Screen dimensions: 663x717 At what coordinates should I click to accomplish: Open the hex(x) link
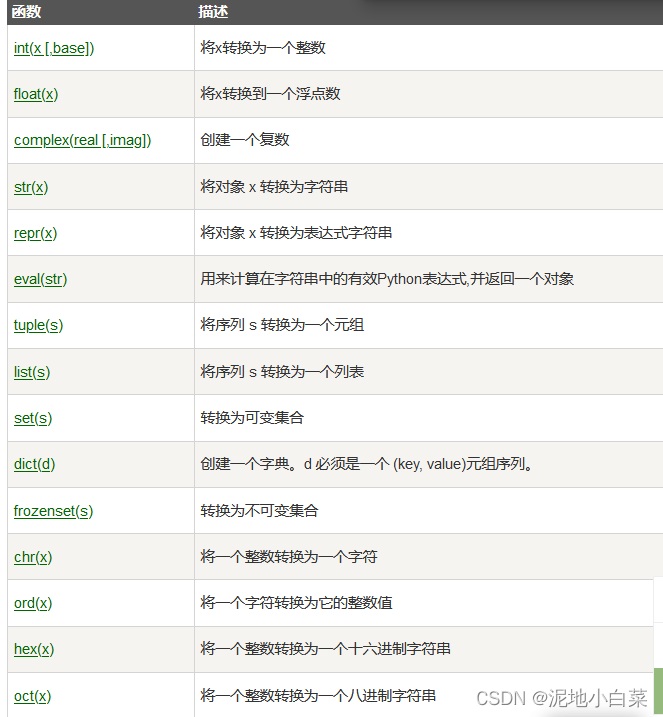34,649
